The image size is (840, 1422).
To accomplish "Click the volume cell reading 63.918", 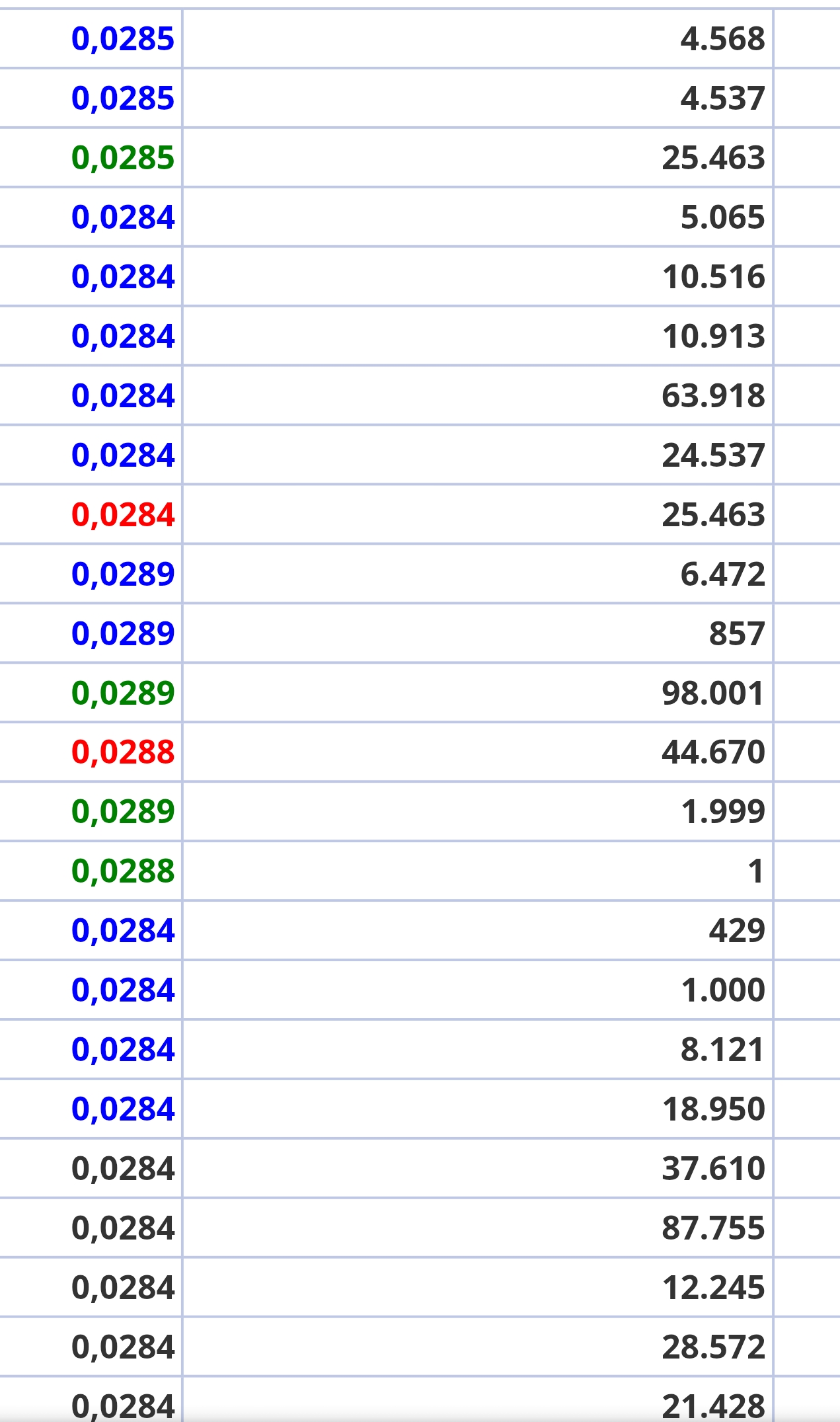I will coord(478,395).
